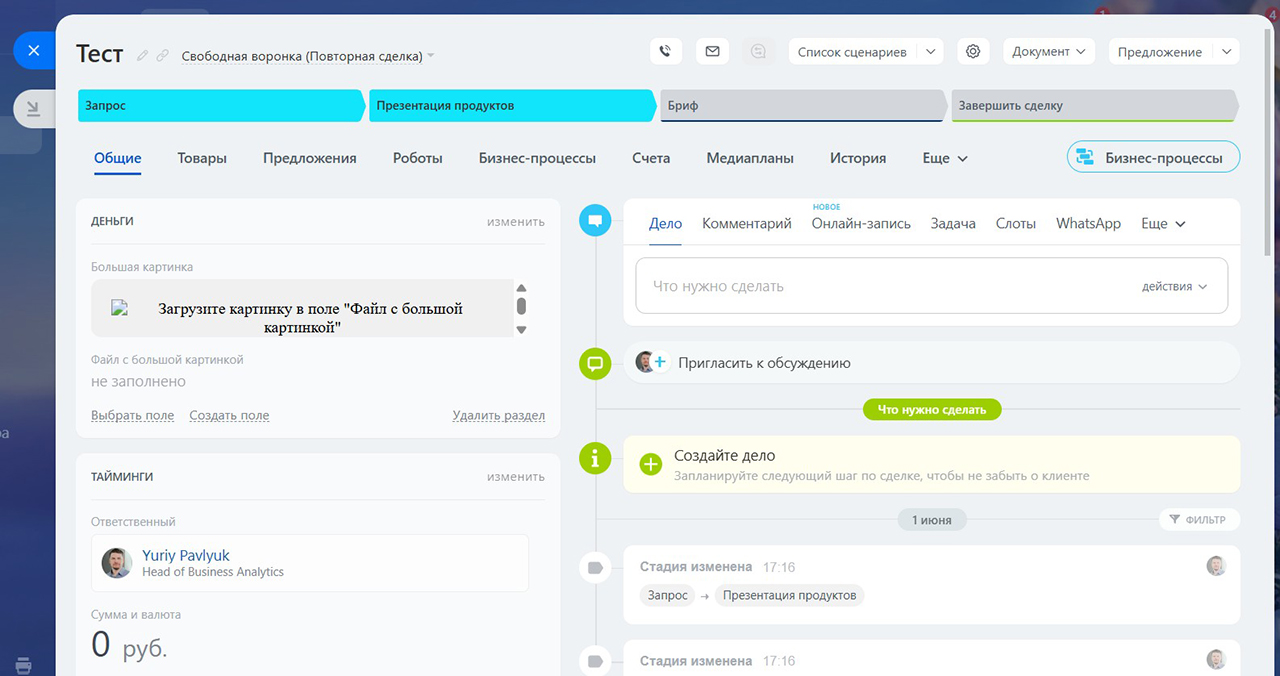Click the chat bubble icon in header
Viewport: 1280px width, 676px height.
click(759, 51)
